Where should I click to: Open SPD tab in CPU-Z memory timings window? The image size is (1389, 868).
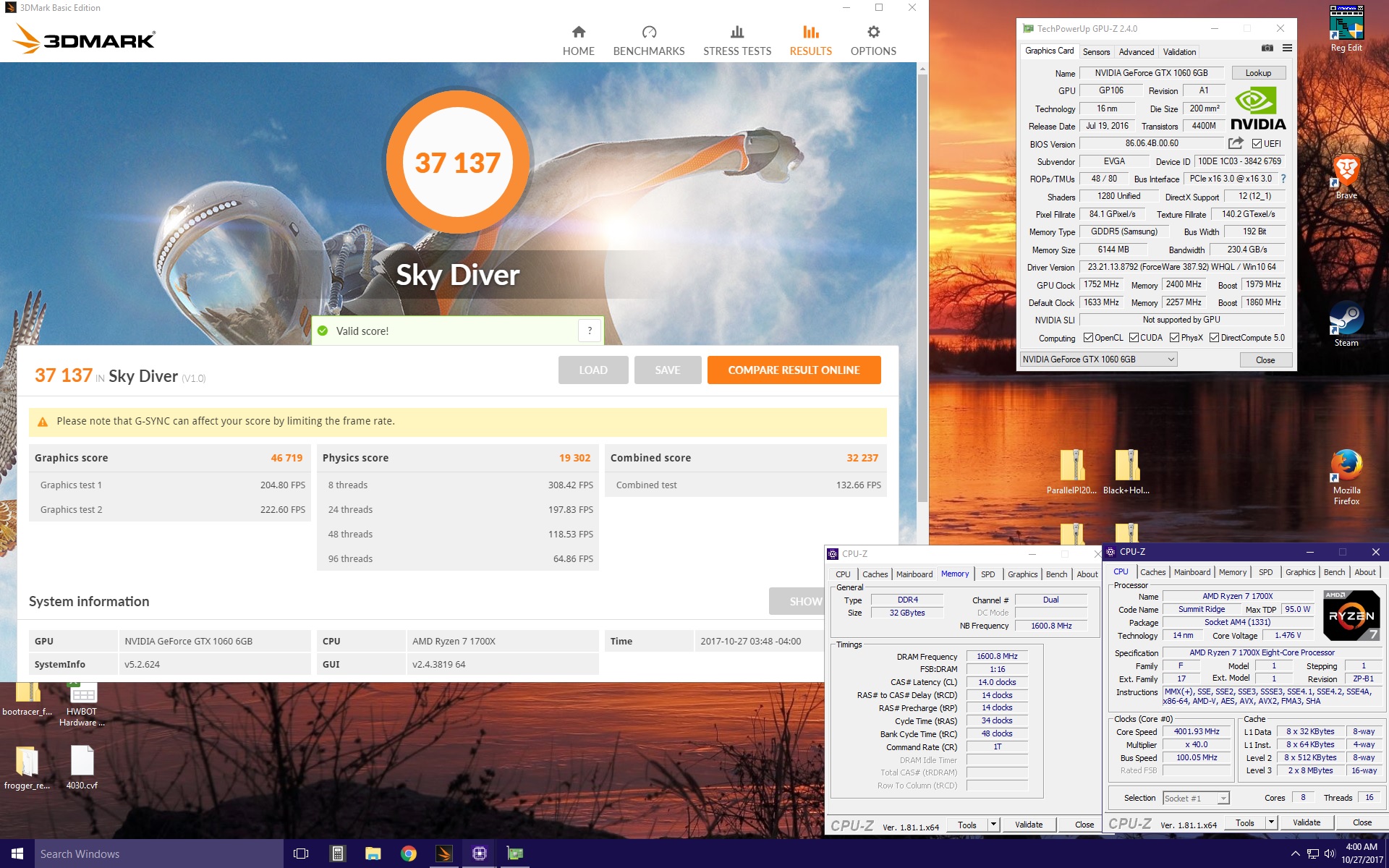click(987, 574)
